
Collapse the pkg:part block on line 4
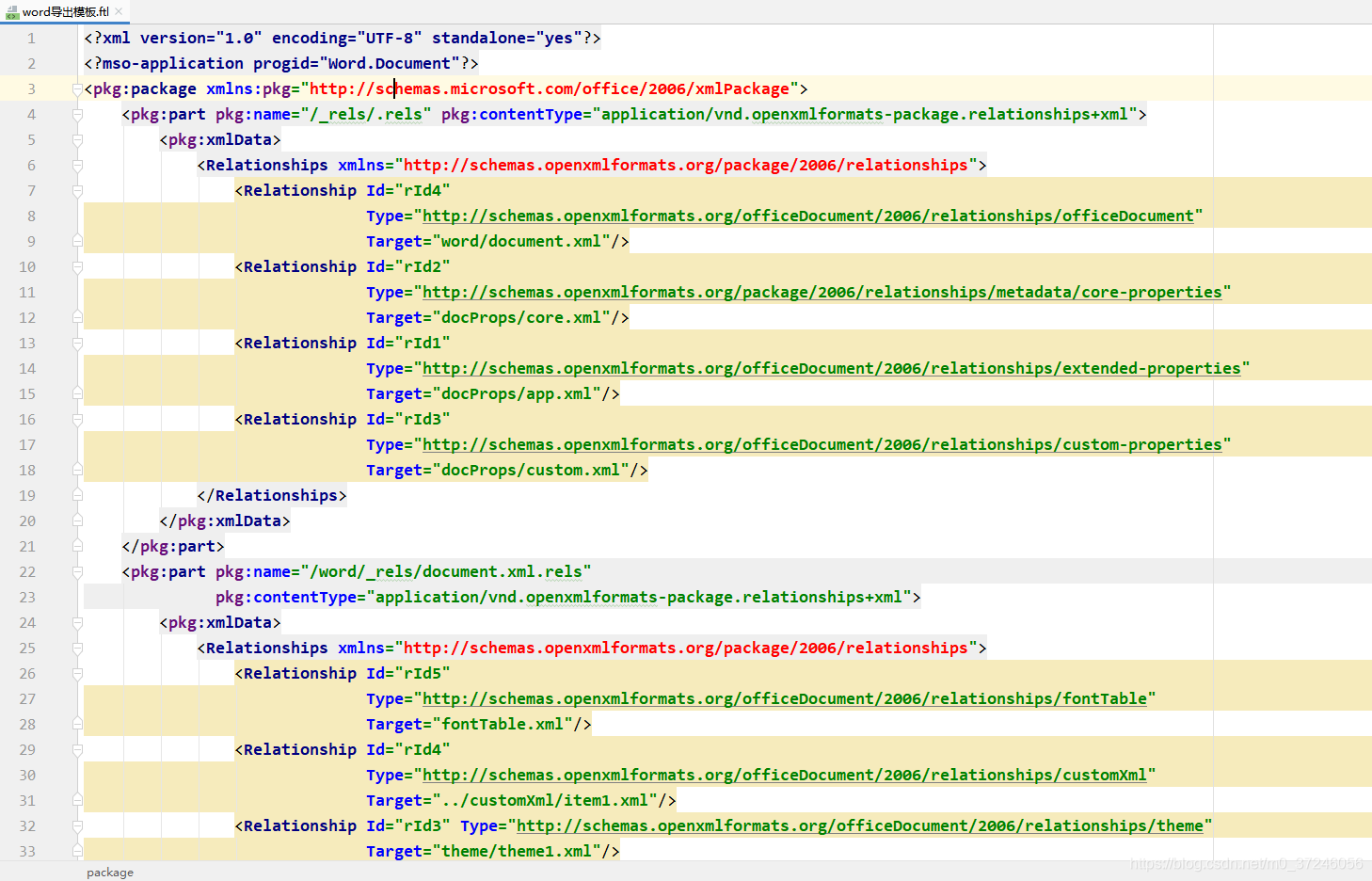pyautogui.click(x=77, y=115)
